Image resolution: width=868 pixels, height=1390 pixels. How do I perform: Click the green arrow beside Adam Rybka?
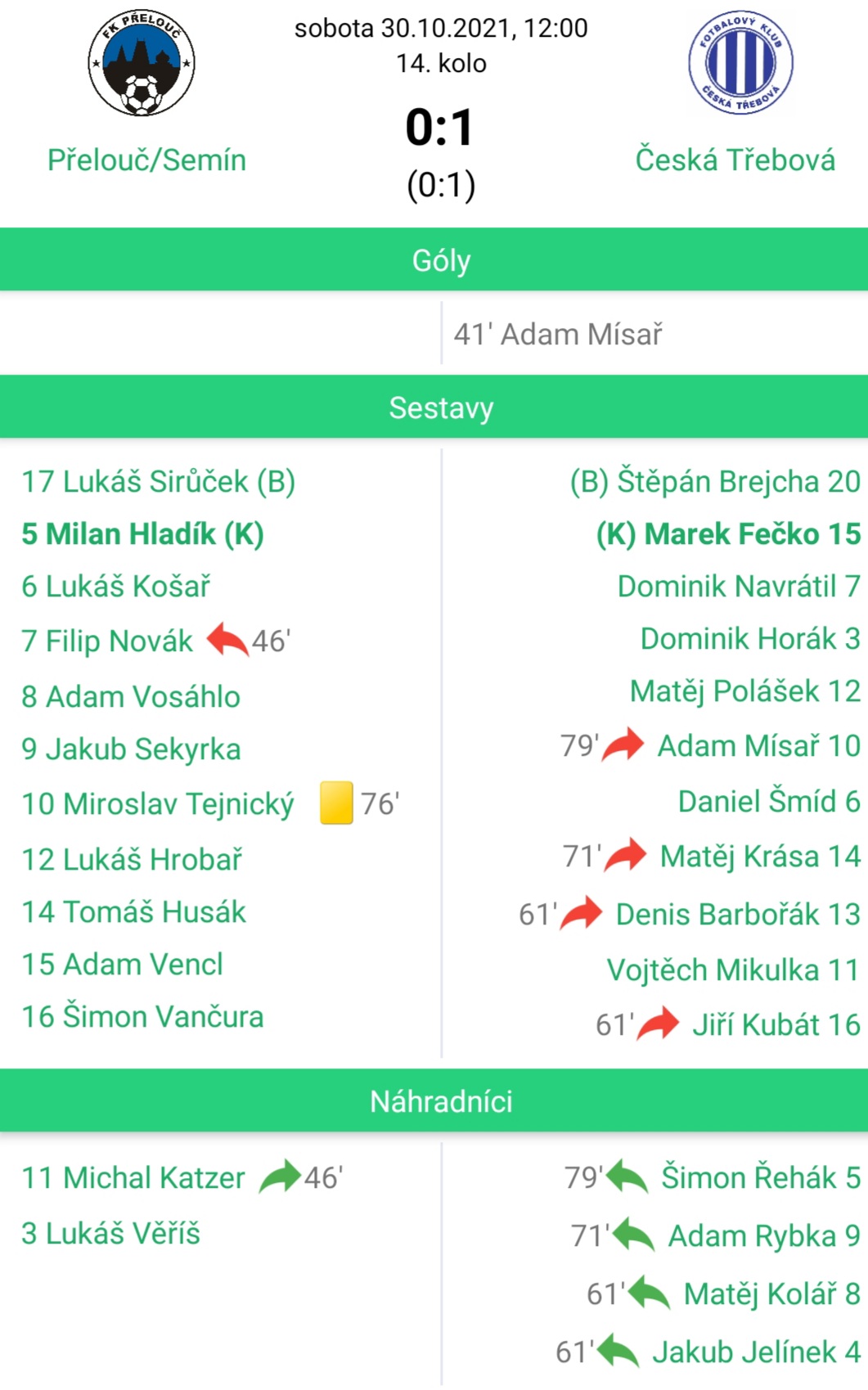pos(633,1235)
